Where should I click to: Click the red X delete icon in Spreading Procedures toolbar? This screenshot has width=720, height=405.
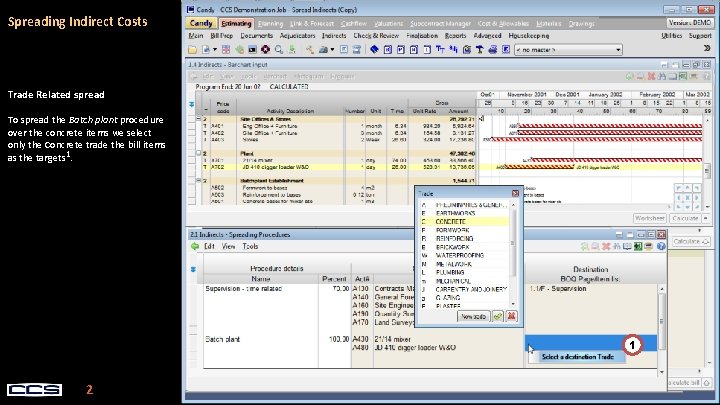(606, 247)
